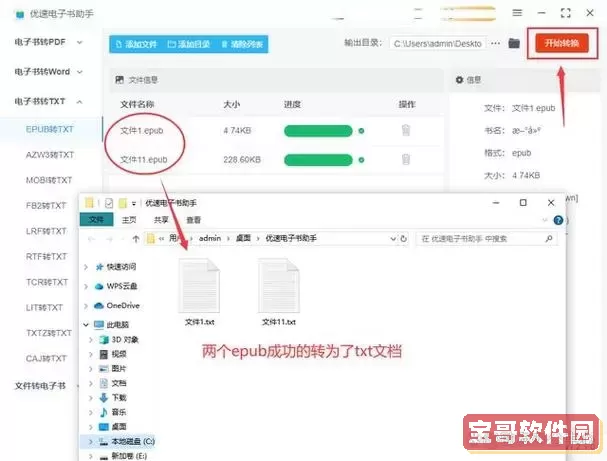Open 共享 tab in Explorer ribbon

pyautogui.click(x=161, y=220)
